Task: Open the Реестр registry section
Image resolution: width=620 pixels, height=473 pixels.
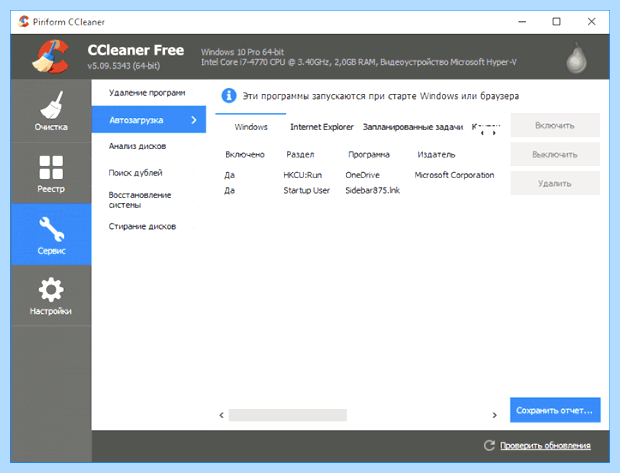Action: 51,173
